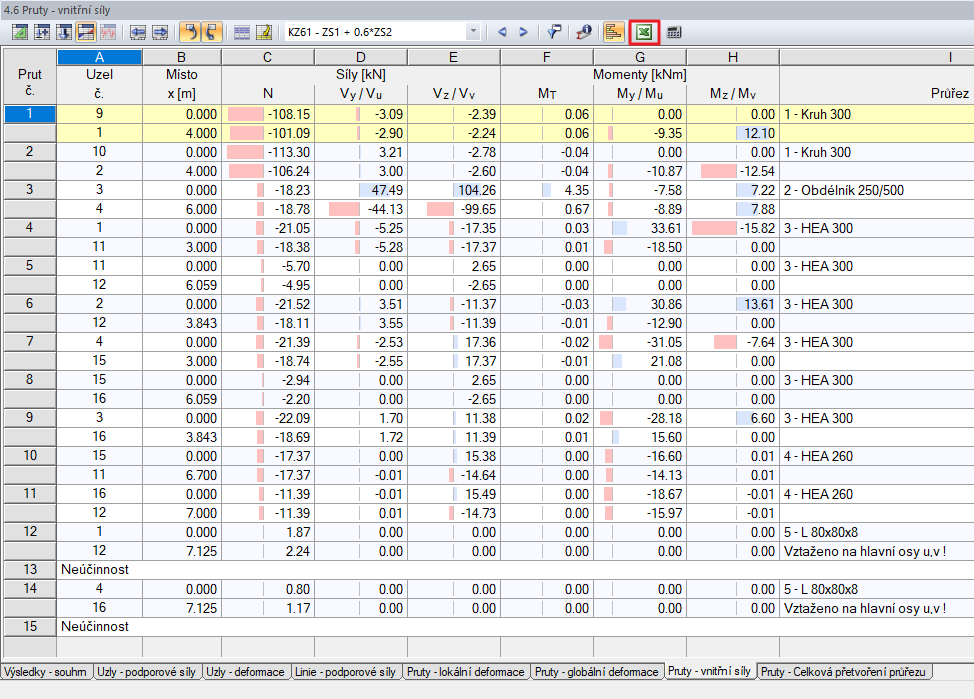Go to previous load case with left arrow
The width and height of the screenshot is (974, 699).
point(502,32)
